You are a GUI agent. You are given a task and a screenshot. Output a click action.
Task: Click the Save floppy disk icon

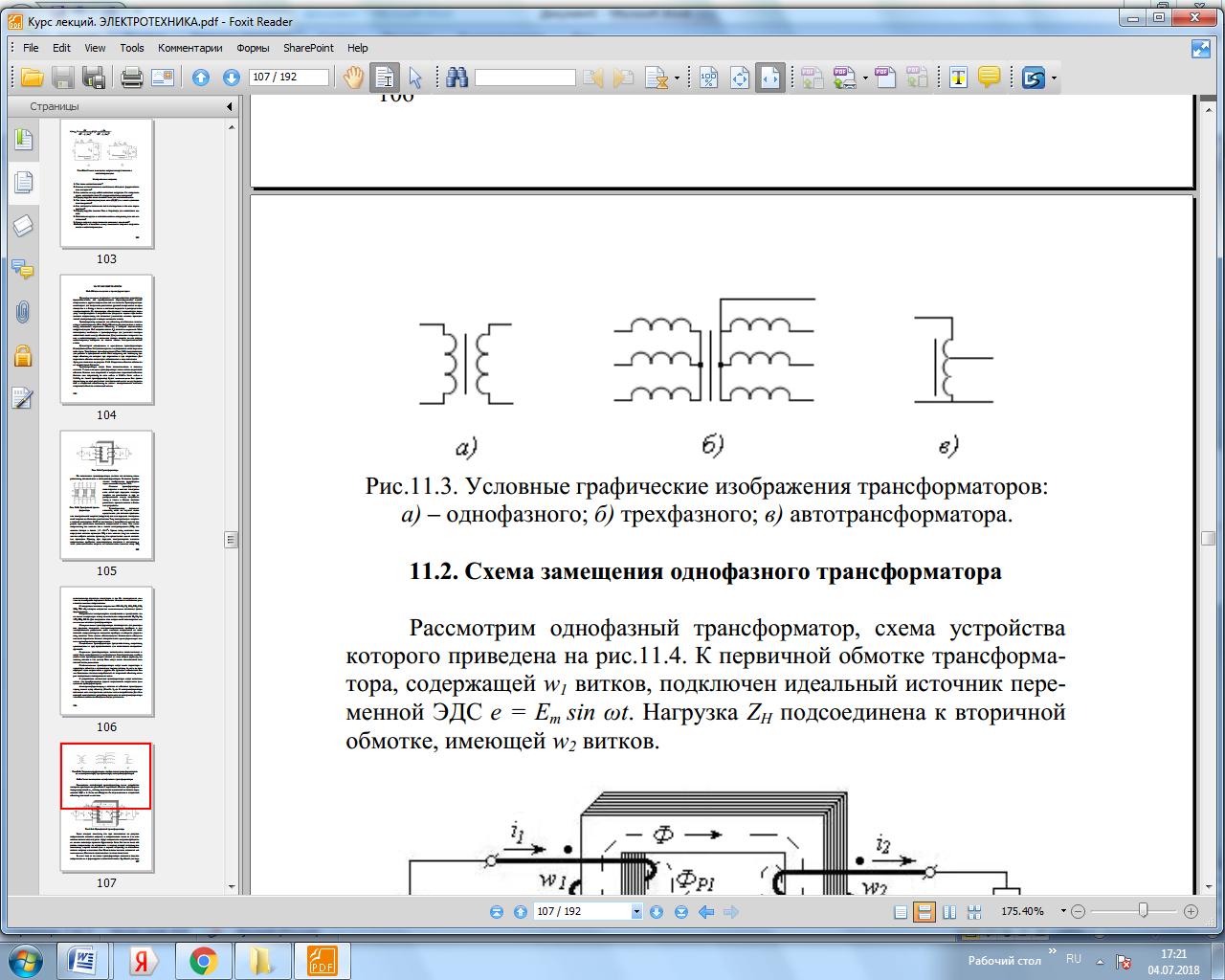pyautogui.click(x=63, y=78)
